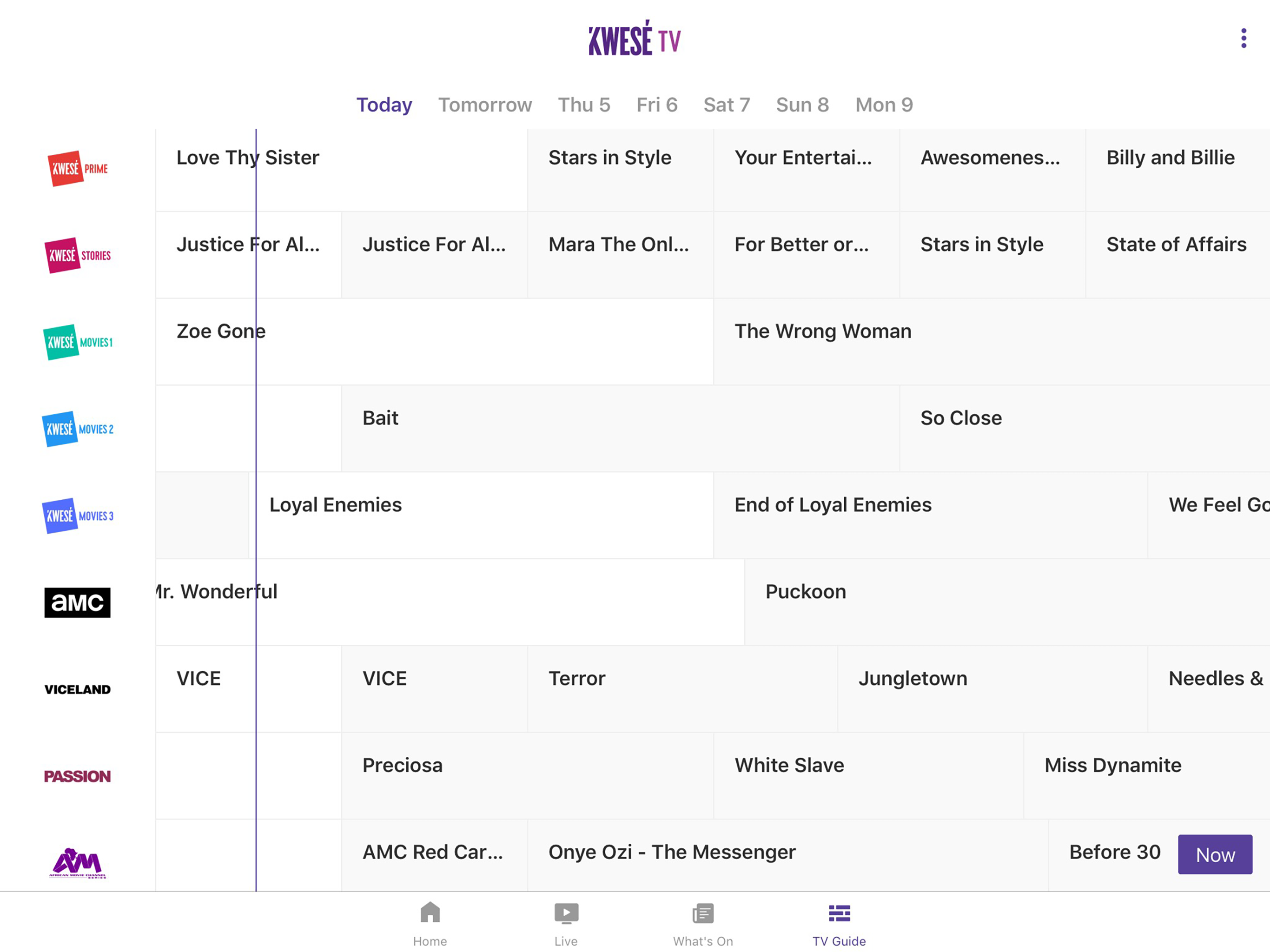This screenshot has width=1270, height=952.
Task: Open the three-dot overflow menu
Action: [1243, 39]
